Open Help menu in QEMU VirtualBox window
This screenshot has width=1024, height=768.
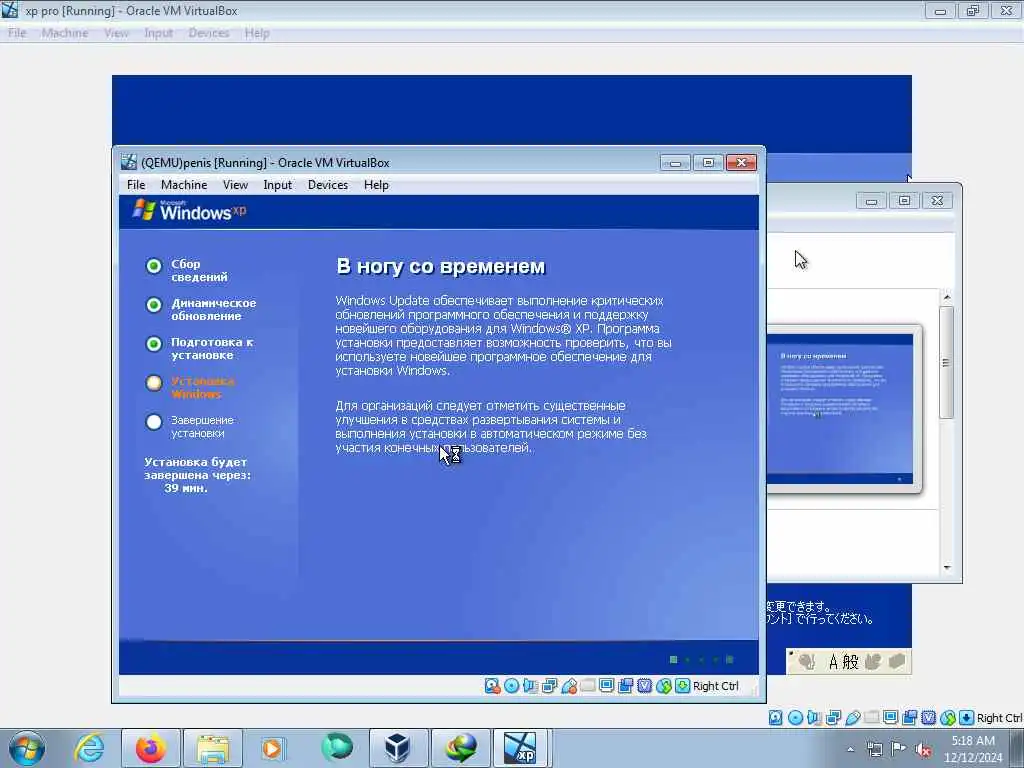click(x=376, y=185)
